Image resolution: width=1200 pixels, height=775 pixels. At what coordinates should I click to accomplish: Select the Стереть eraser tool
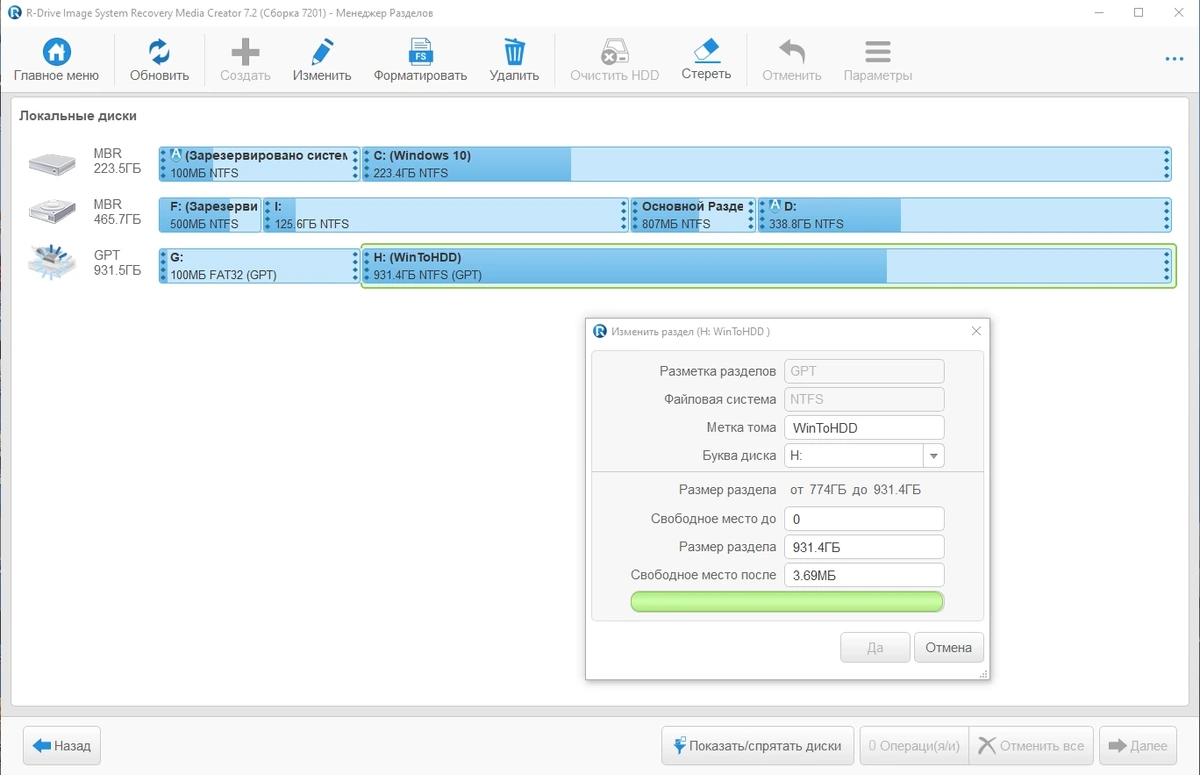point(706,51)
